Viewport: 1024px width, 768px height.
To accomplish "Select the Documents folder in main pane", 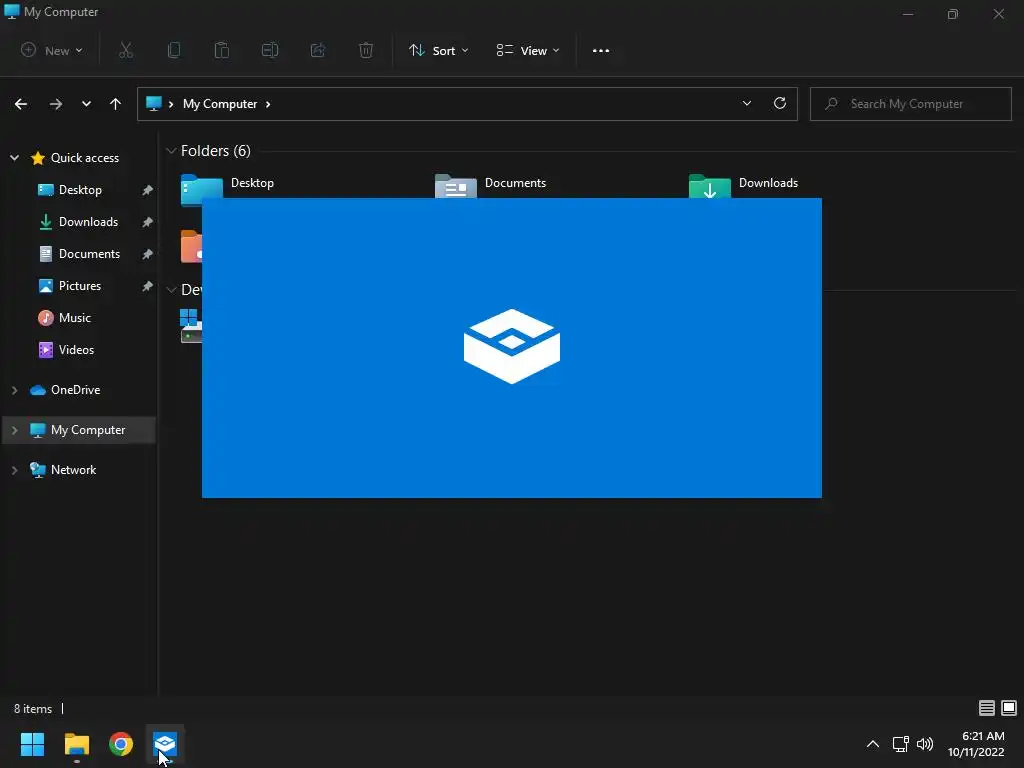I will click(491, 187).
